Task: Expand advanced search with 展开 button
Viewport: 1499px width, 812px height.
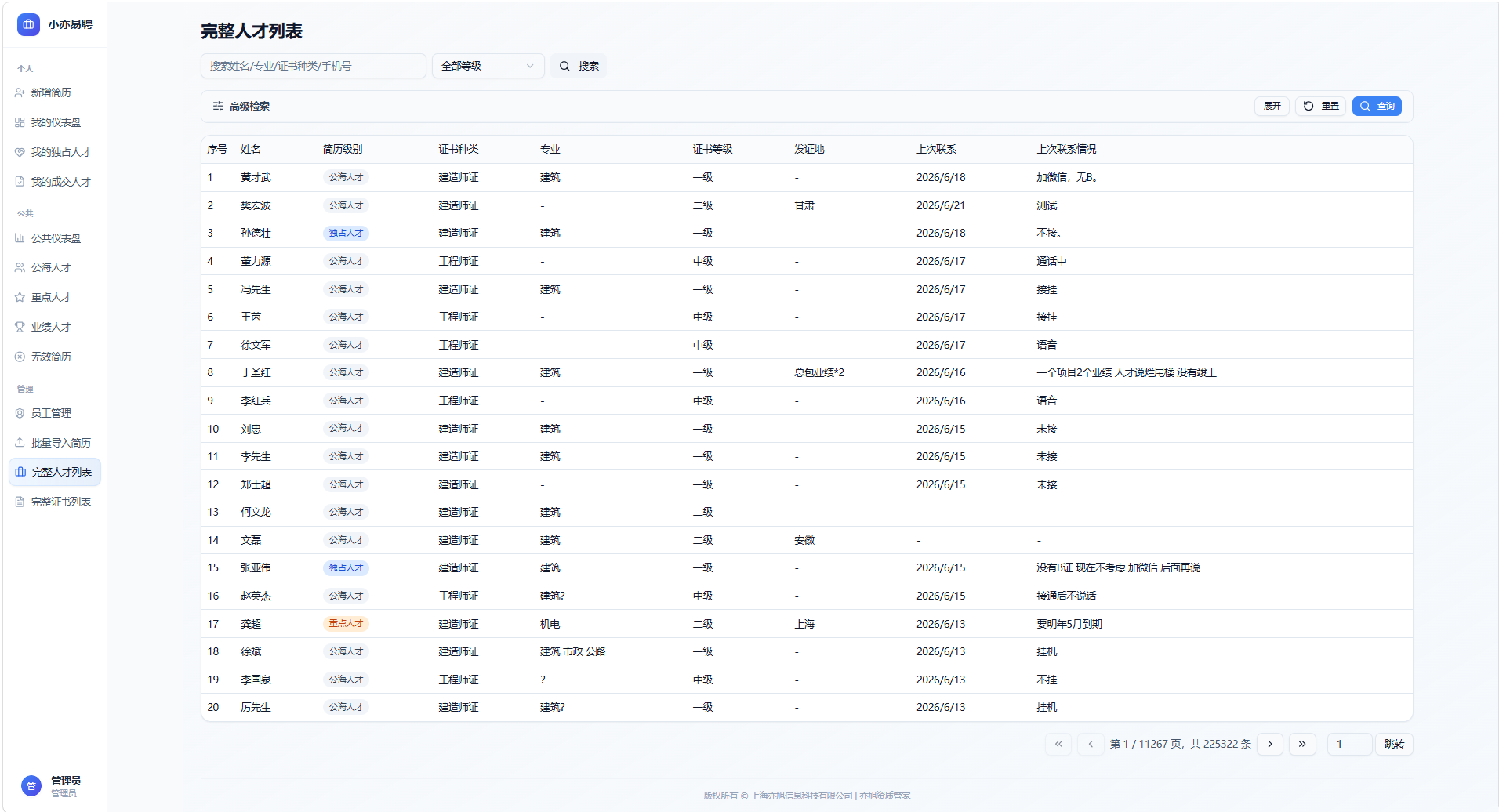Action: [1272, 106]
